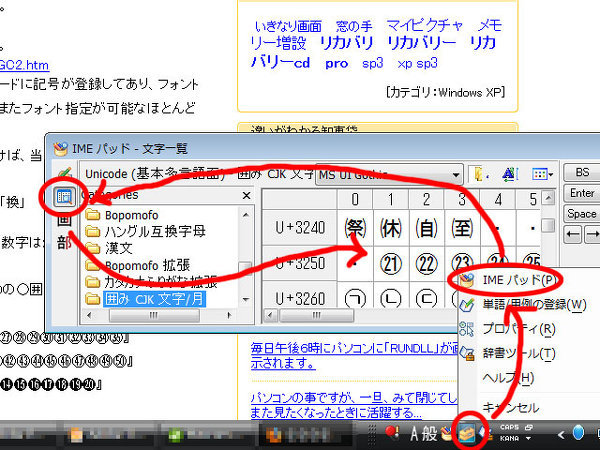Image resolution: width=600 pixels, height=450 pixels.
Task: Insert the circled ㄱ character in row U+3260
Action: [355, 298]
